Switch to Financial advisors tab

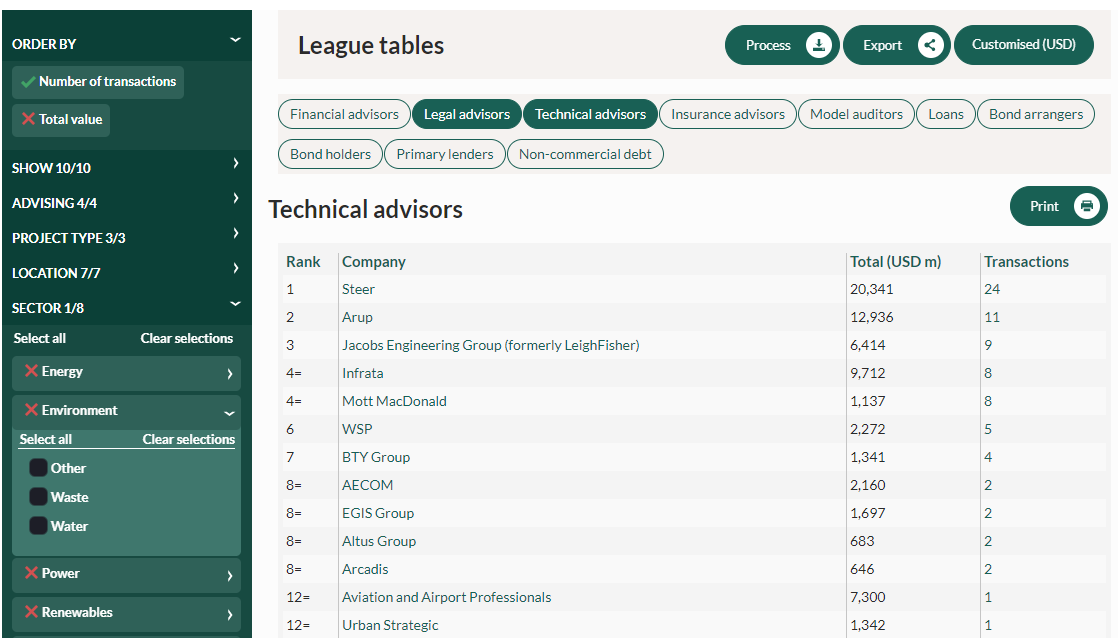[344, 114]
